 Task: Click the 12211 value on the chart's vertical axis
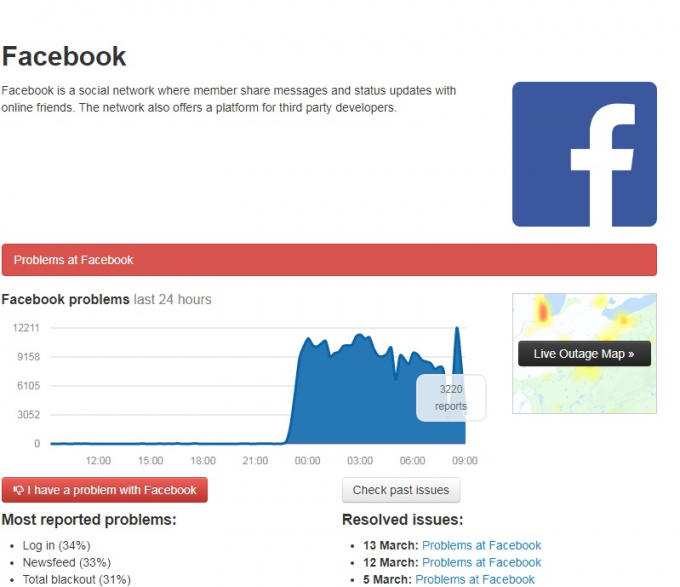(26, 328)
